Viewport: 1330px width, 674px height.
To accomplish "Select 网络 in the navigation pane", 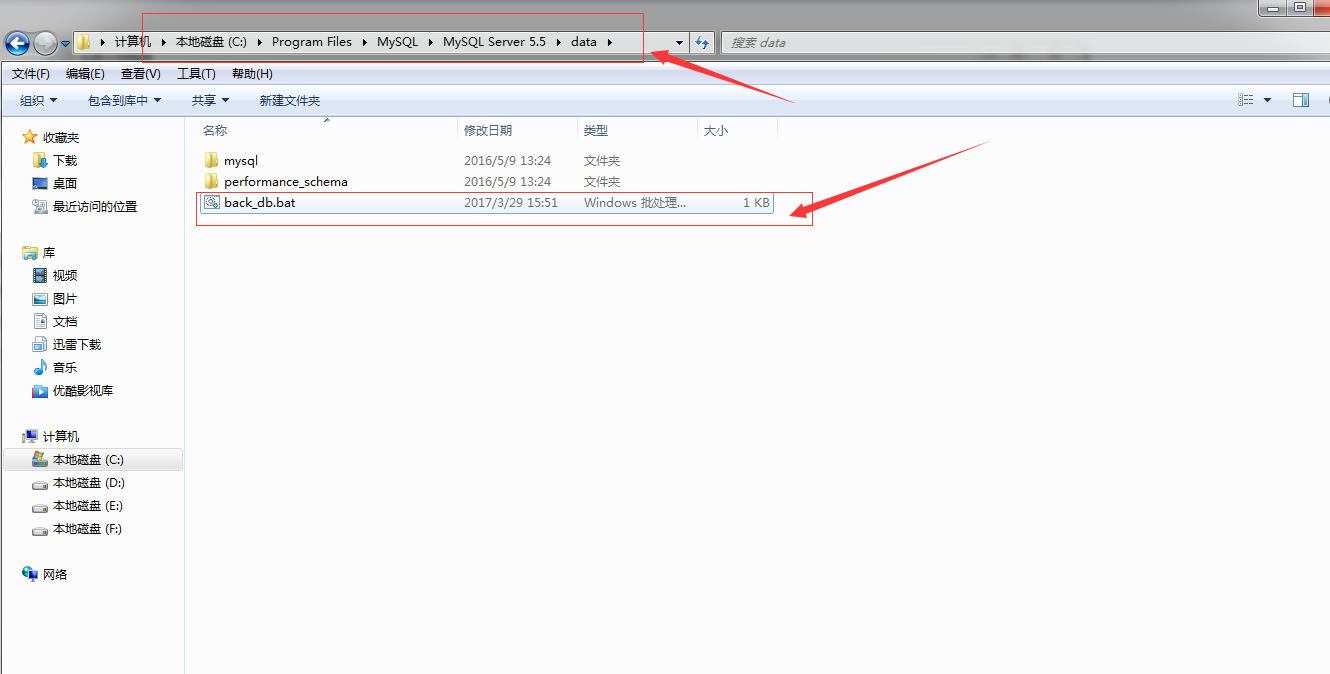I will (55, 574).
